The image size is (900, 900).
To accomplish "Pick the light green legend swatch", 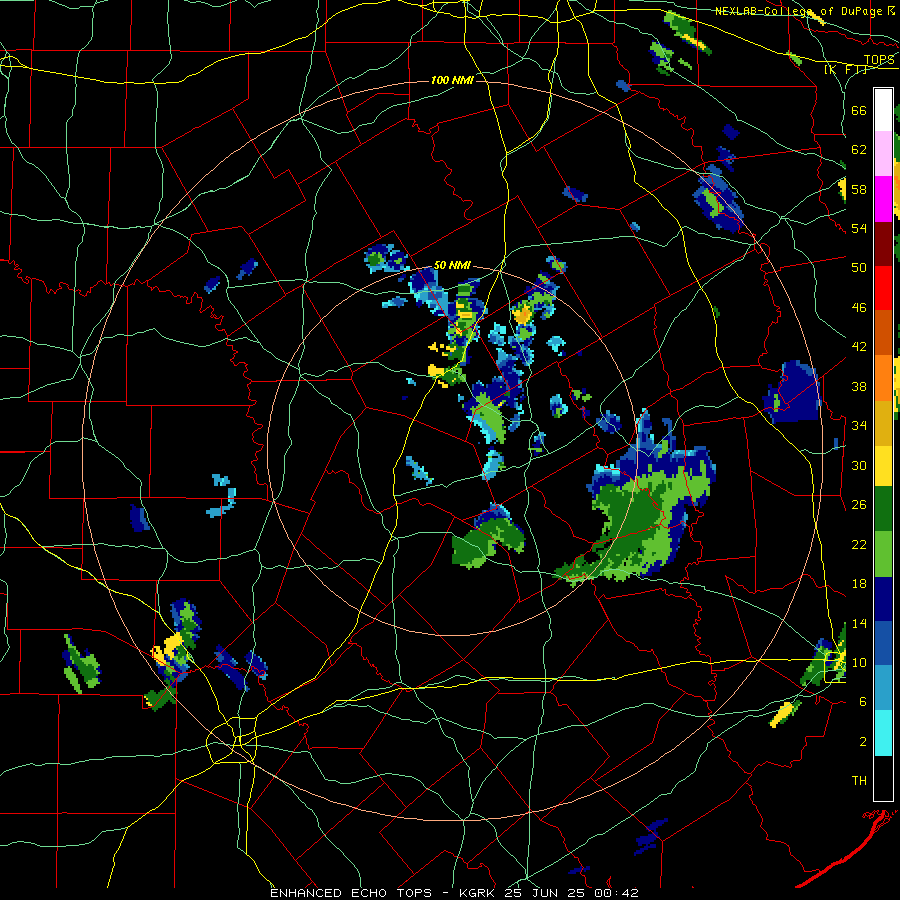I will point(883,554).
